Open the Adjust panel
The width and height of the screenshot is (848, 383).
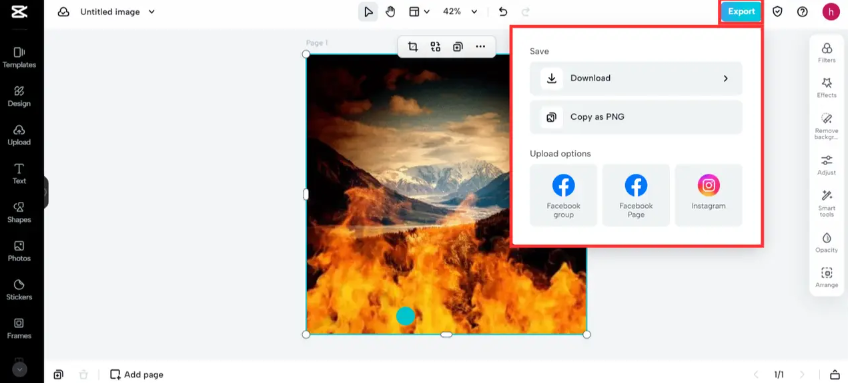(x=826, y=165)
